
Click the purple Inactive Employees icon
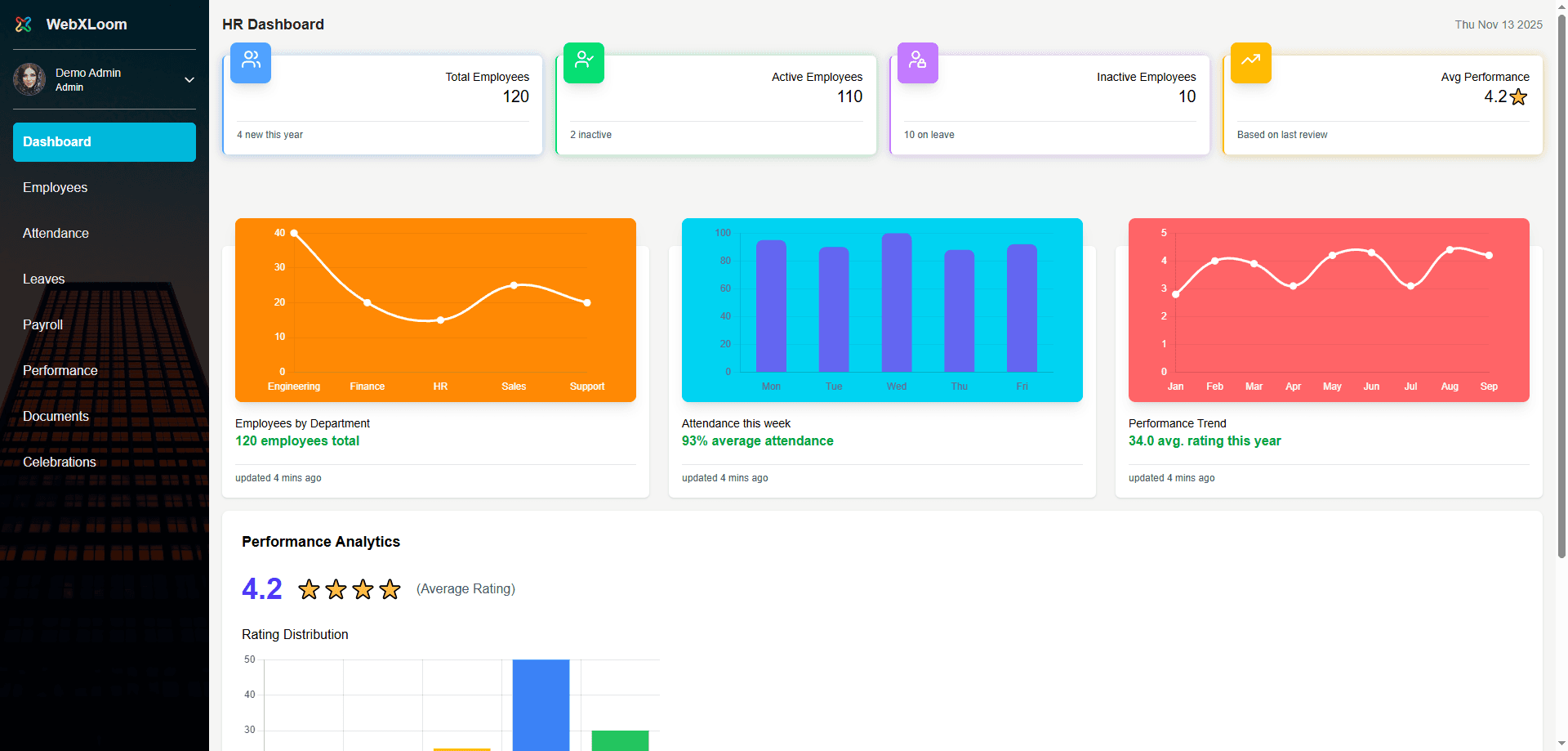[917, 63]
